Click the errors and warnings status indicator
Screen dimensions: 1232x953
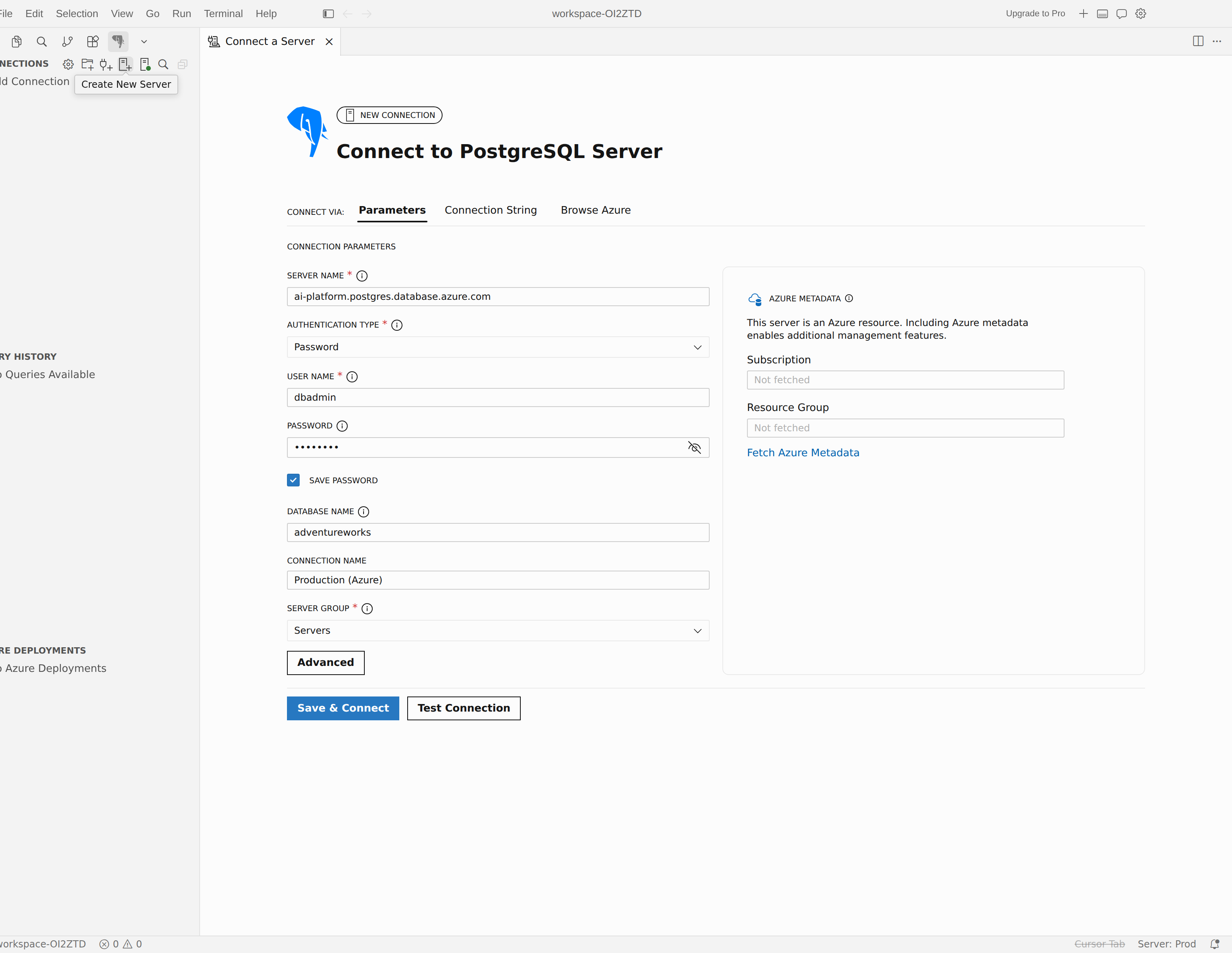pos(121,944)
